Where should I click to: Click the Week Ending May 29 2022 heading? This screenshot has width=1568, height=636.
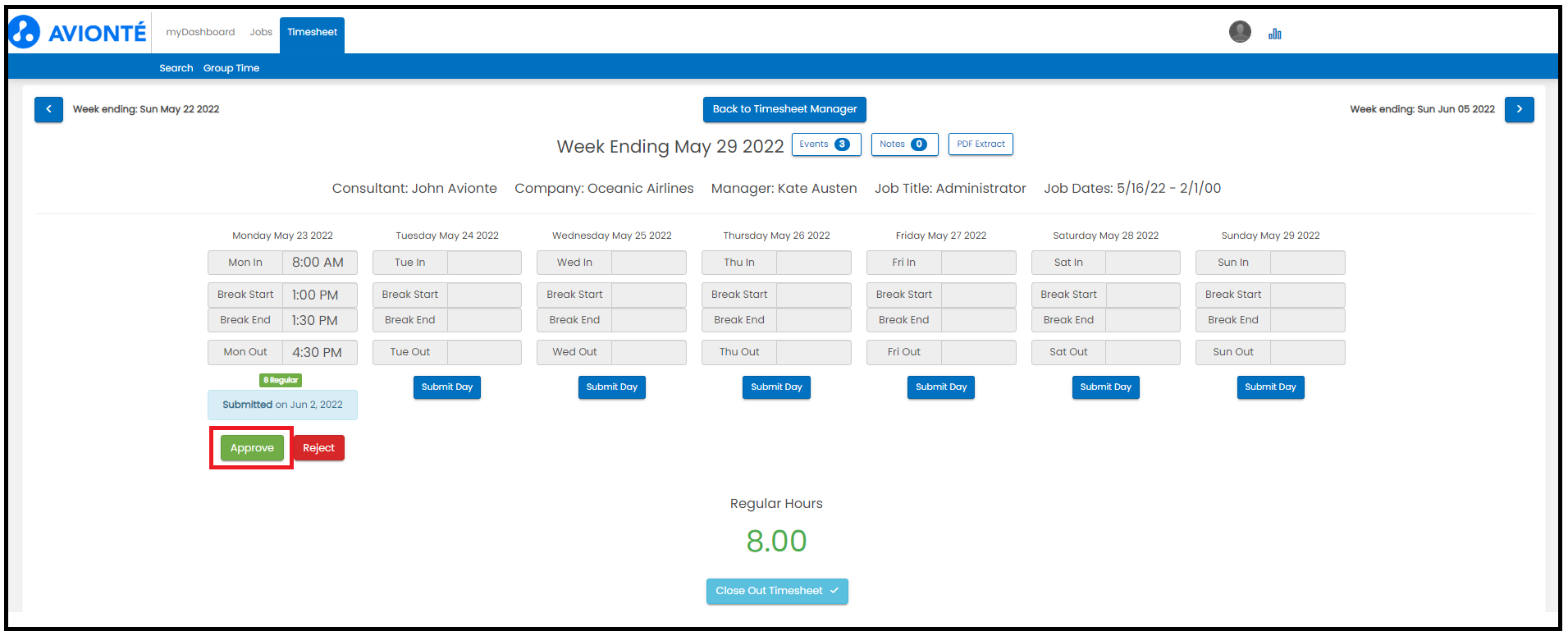pos(670,147)
